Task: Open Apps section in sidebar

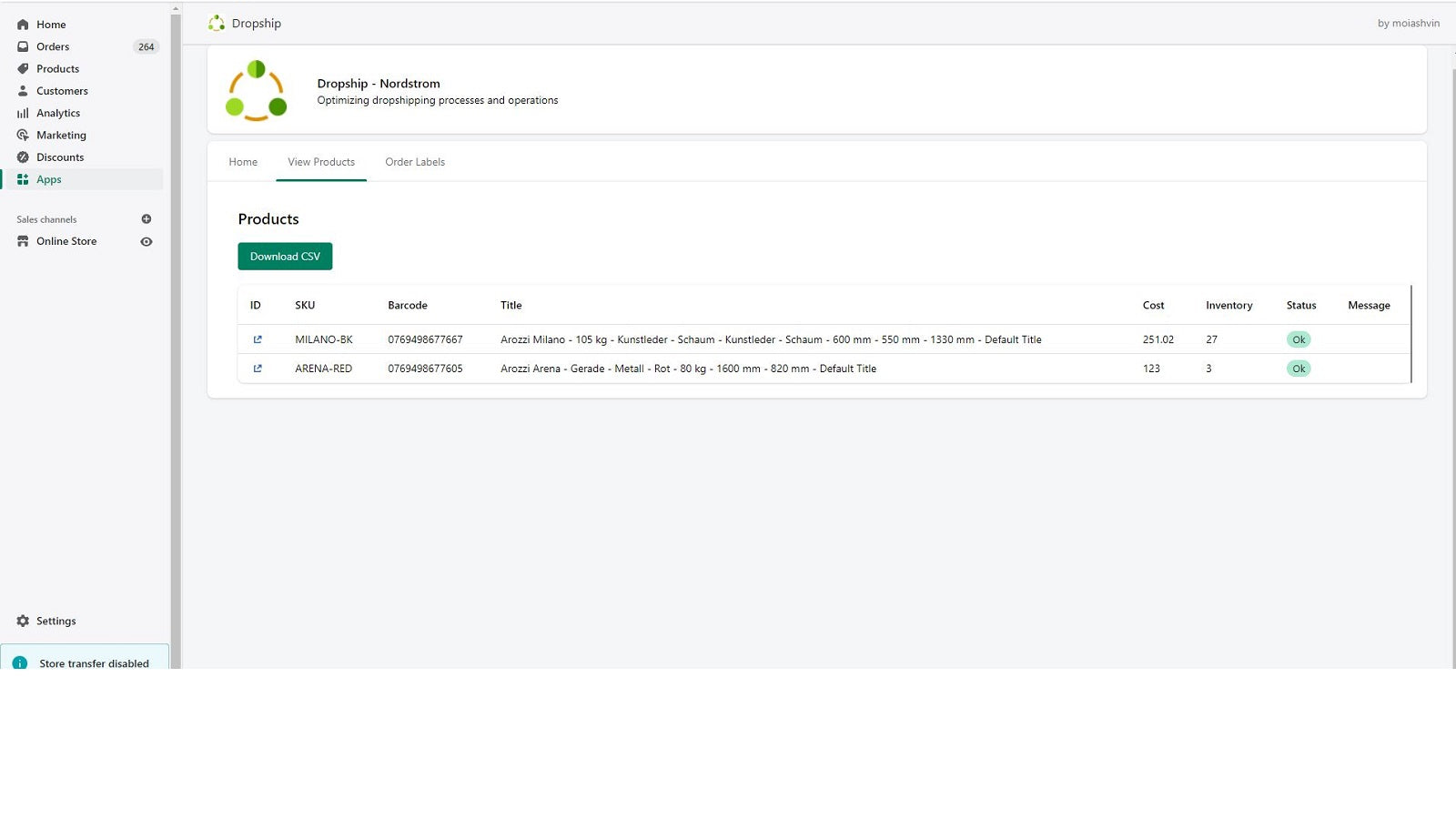Action: [x=49, y=179]
